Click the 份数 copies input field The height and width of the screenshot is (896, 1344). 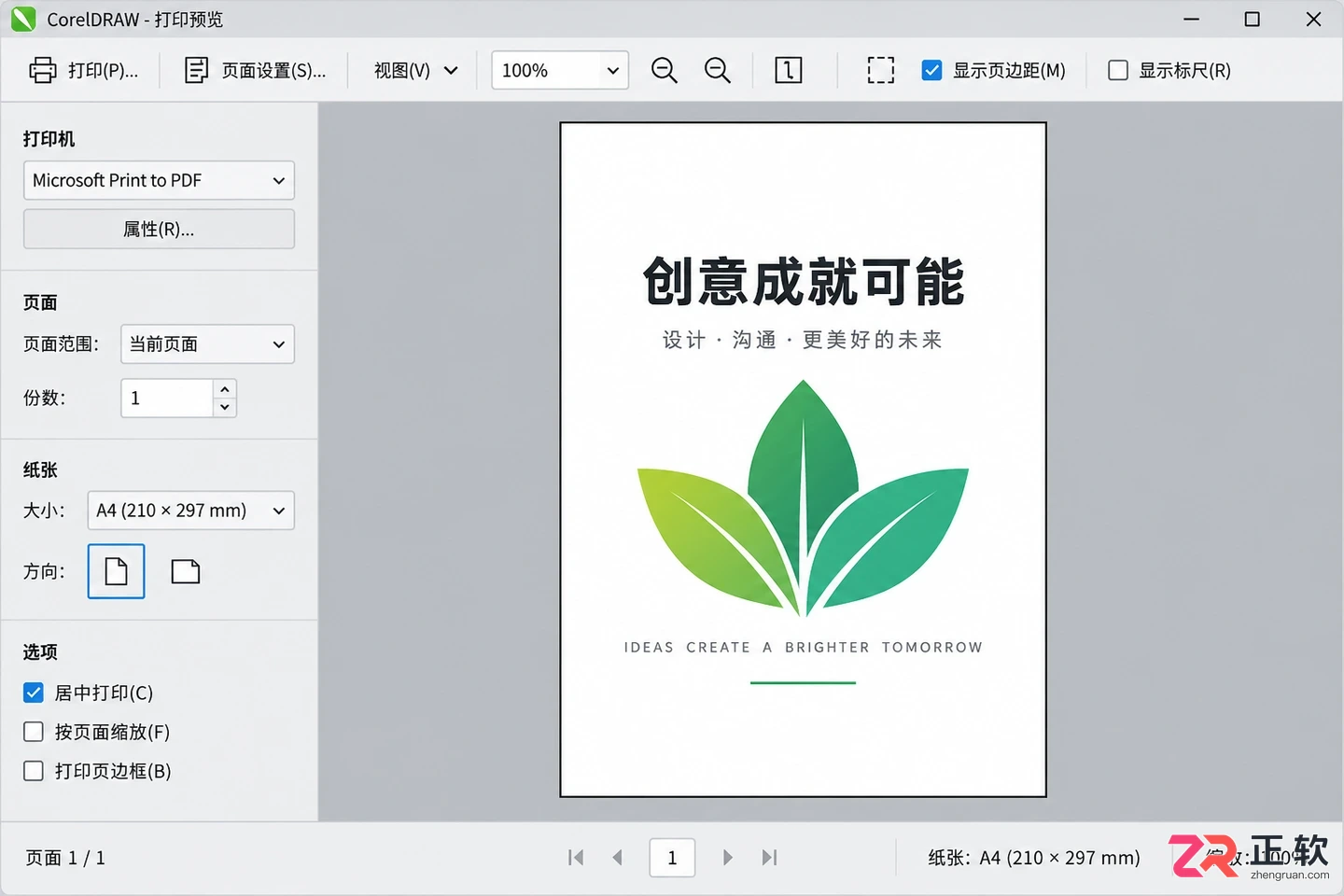tap(167, 399)
